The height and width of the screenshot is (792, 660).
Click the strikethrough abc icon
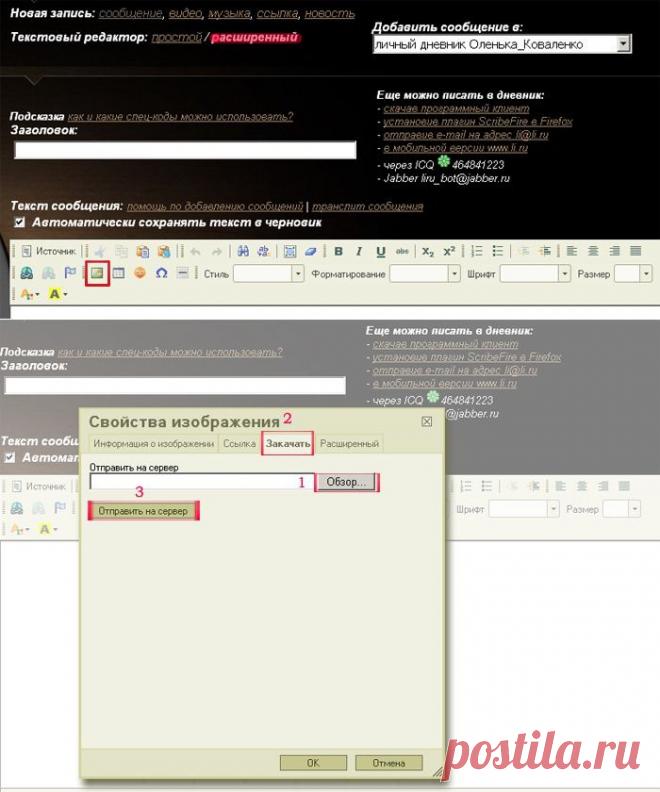tap(402, 251)
